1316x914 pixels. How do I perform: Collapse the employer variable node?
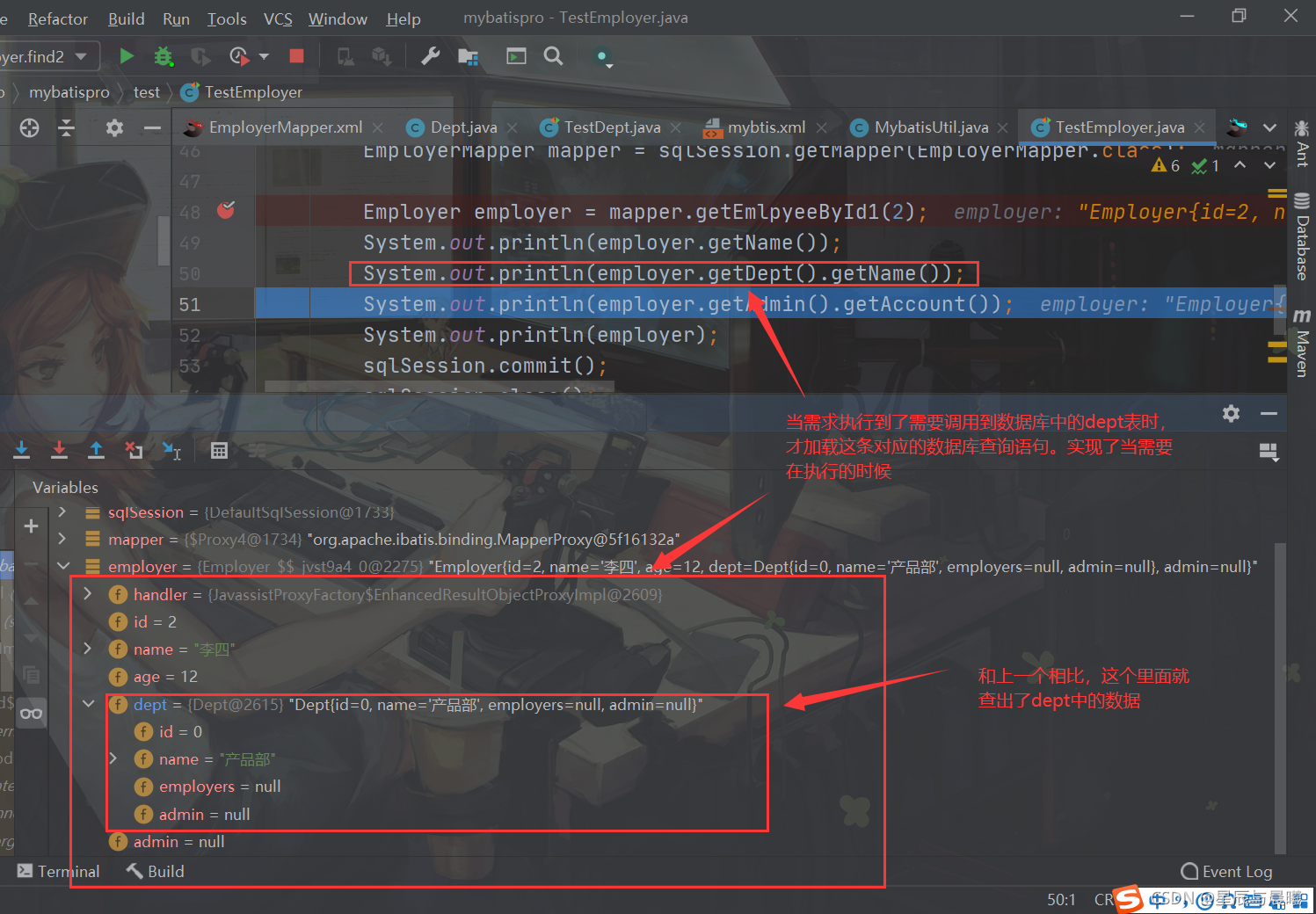pos(62,566)
